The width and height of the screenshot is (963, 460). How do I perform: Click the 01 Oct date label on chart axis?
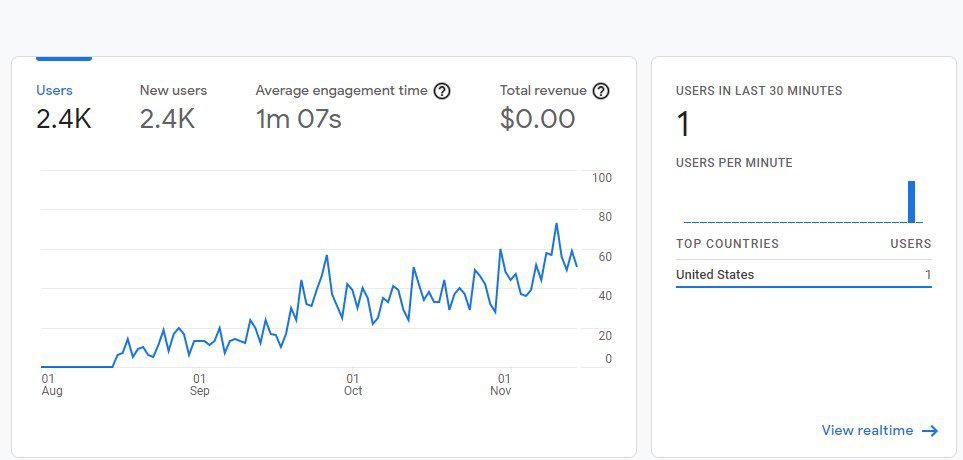[352, 385]
